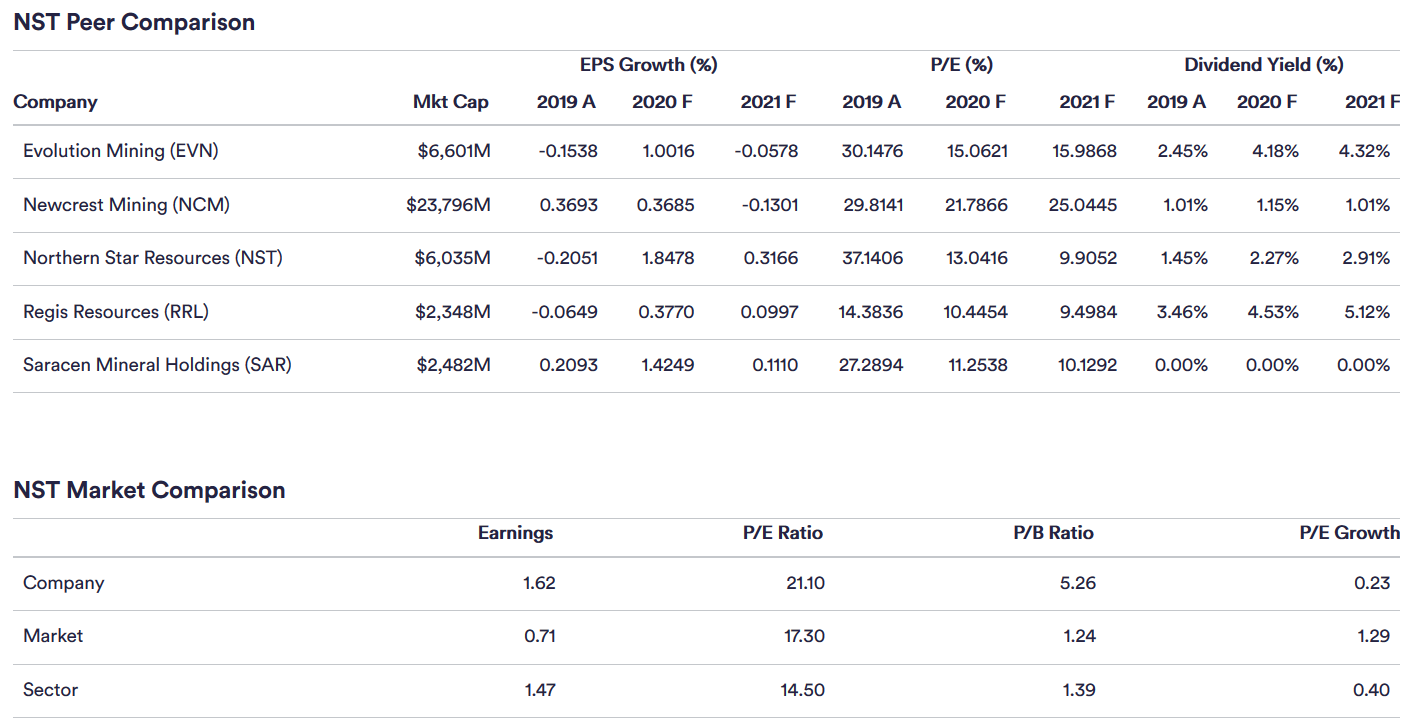Click the P/B Ratio column header
The height and width of the screenshot is (727, 1419).
click(x=1054, y=533)
